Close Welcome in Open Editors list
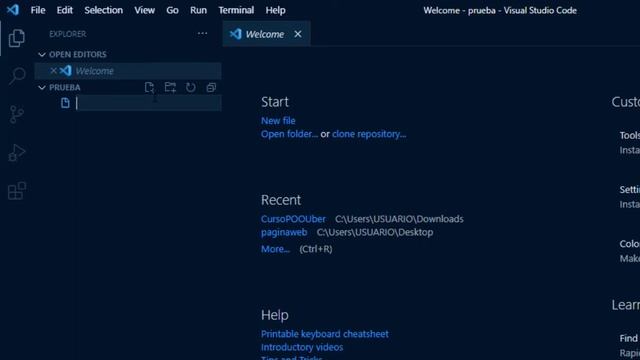Image resolution: width=640 pixels, height=360 pixels. (x=53, y=71)
